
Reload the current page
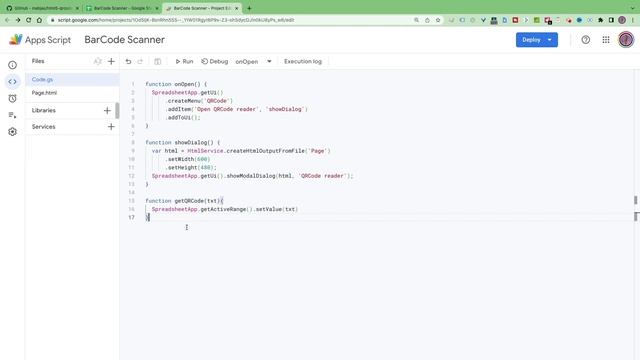pos(29,20)
